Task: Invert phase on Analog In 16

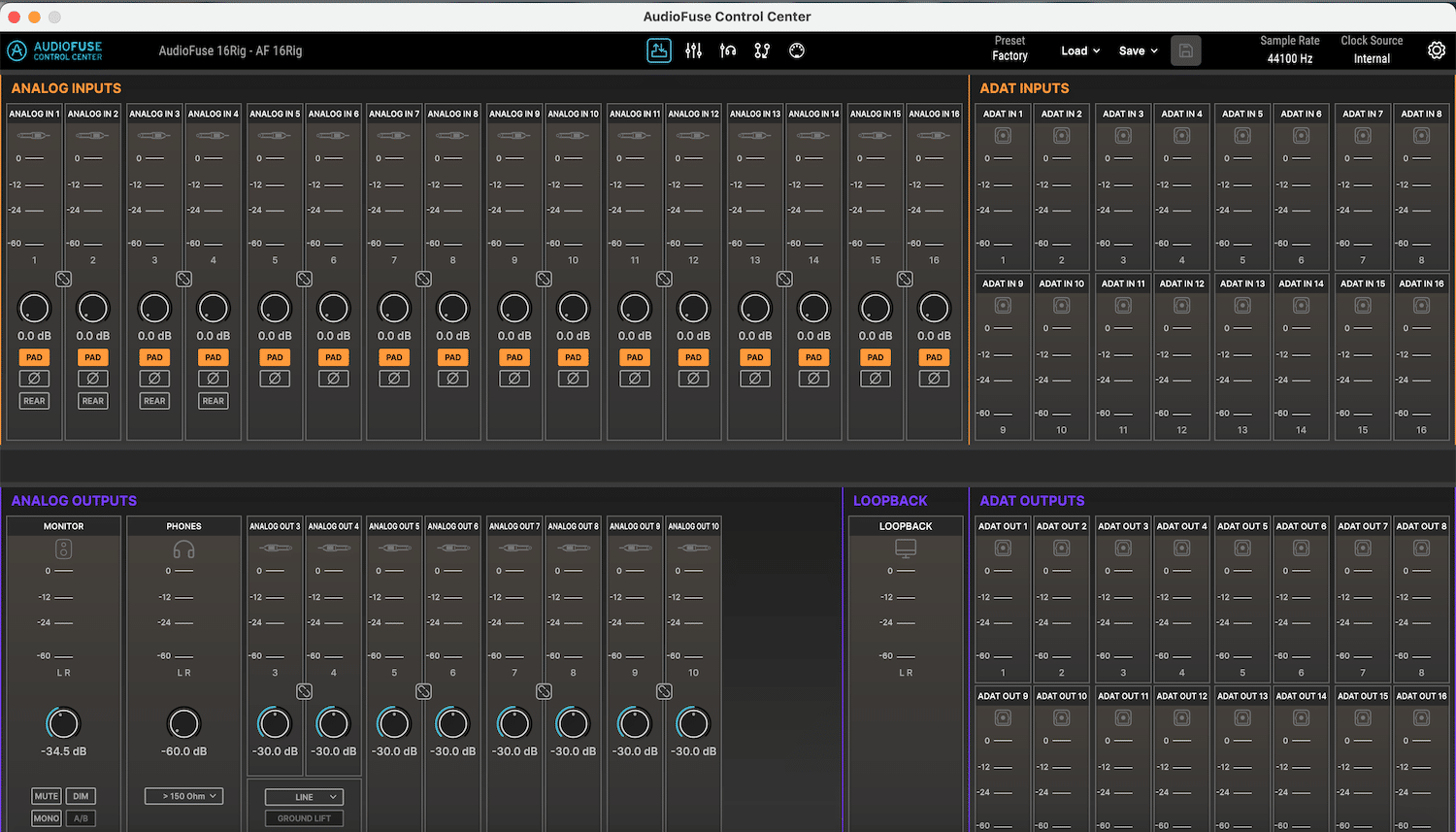Action: (934, 379)
